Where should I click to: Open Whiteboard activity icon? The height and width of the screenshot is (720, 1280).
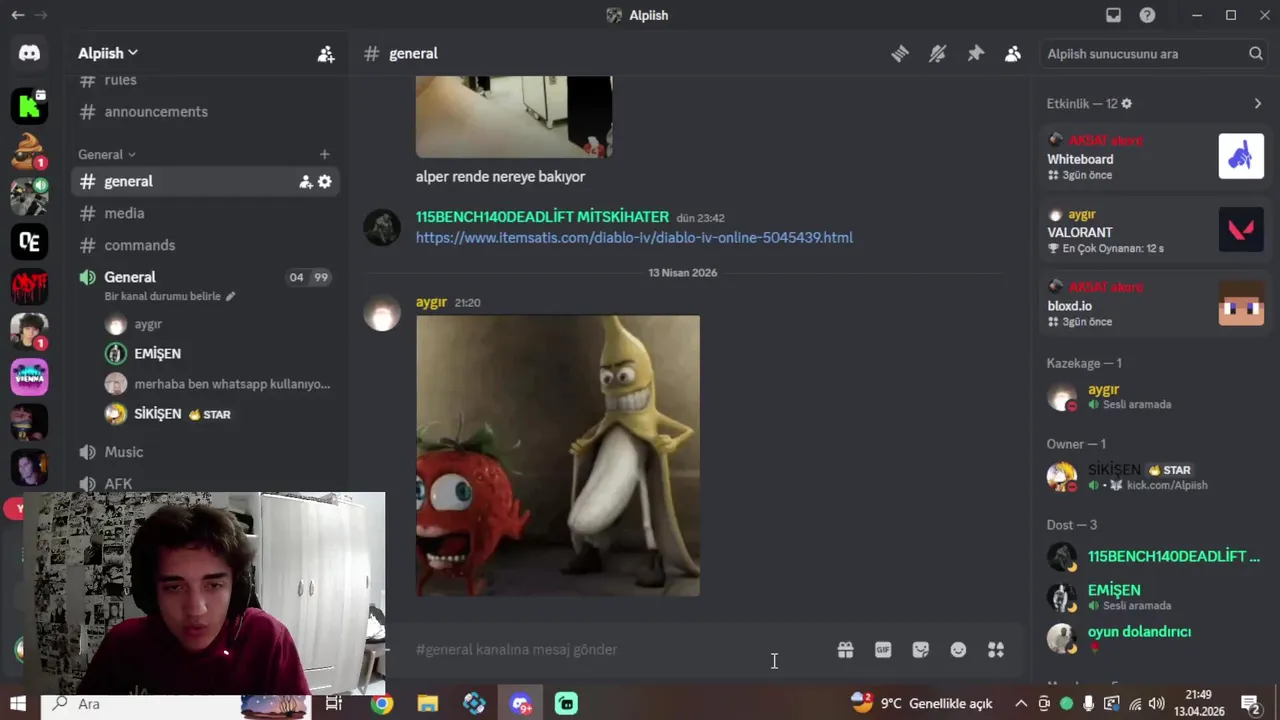coord(1241,156)
